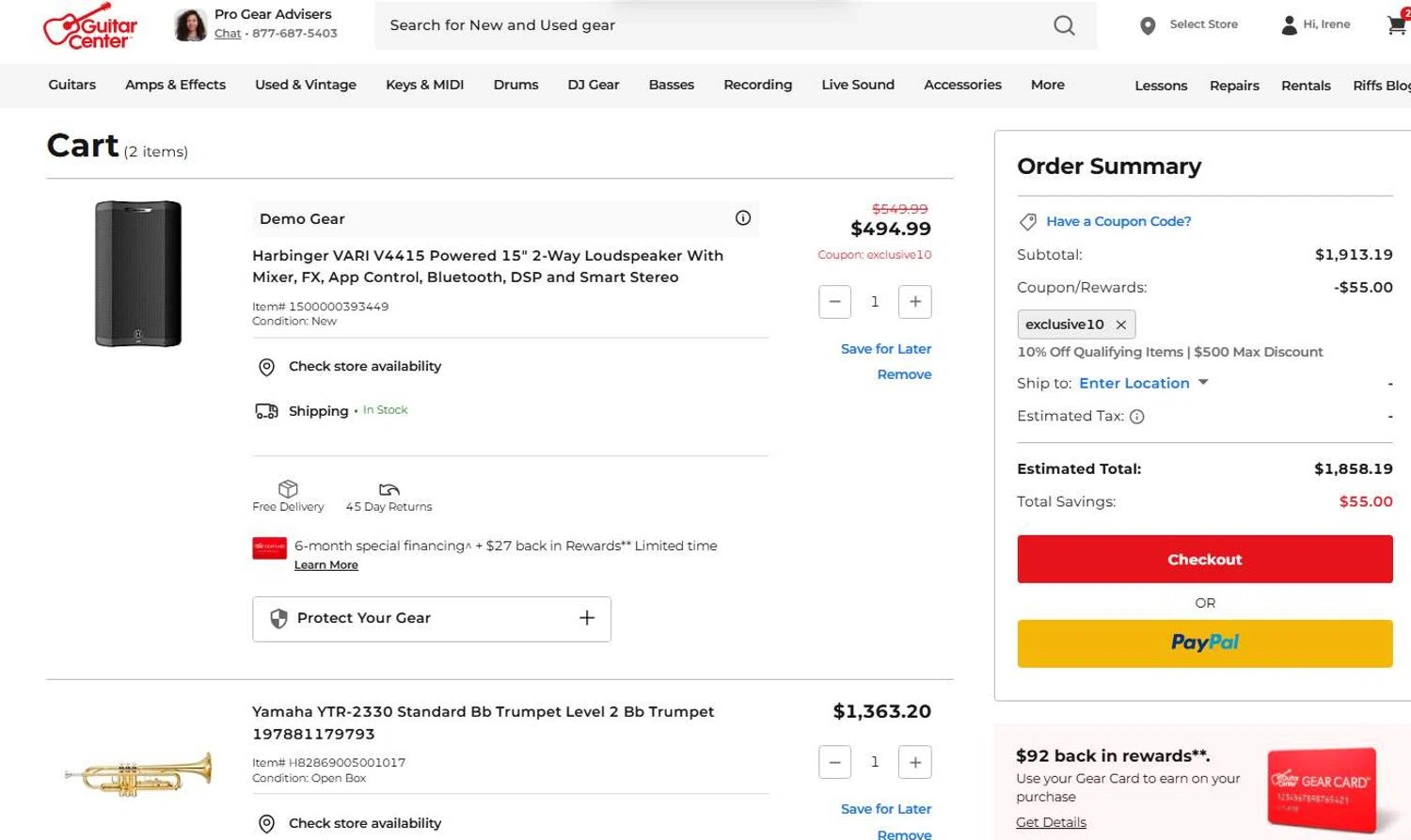
Task: Open the Basses menu
Action: [x=672, y=85]
